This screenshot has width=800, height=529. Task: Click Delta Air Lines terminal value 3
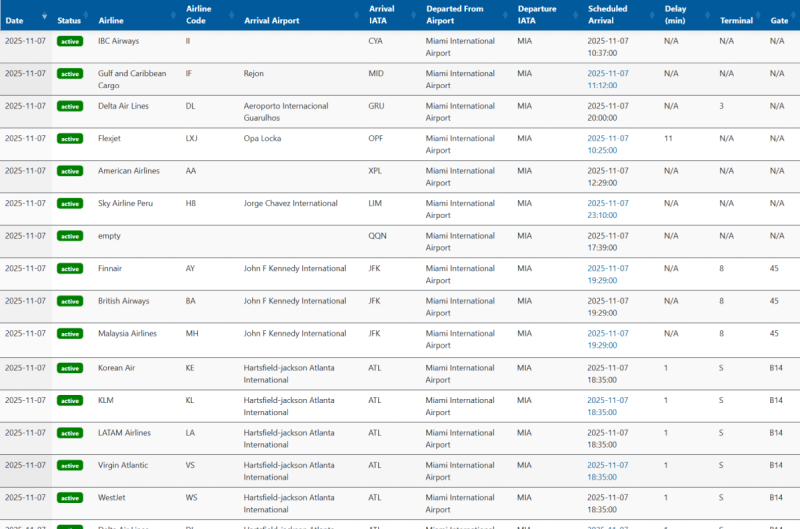click(x=721, y=106)
